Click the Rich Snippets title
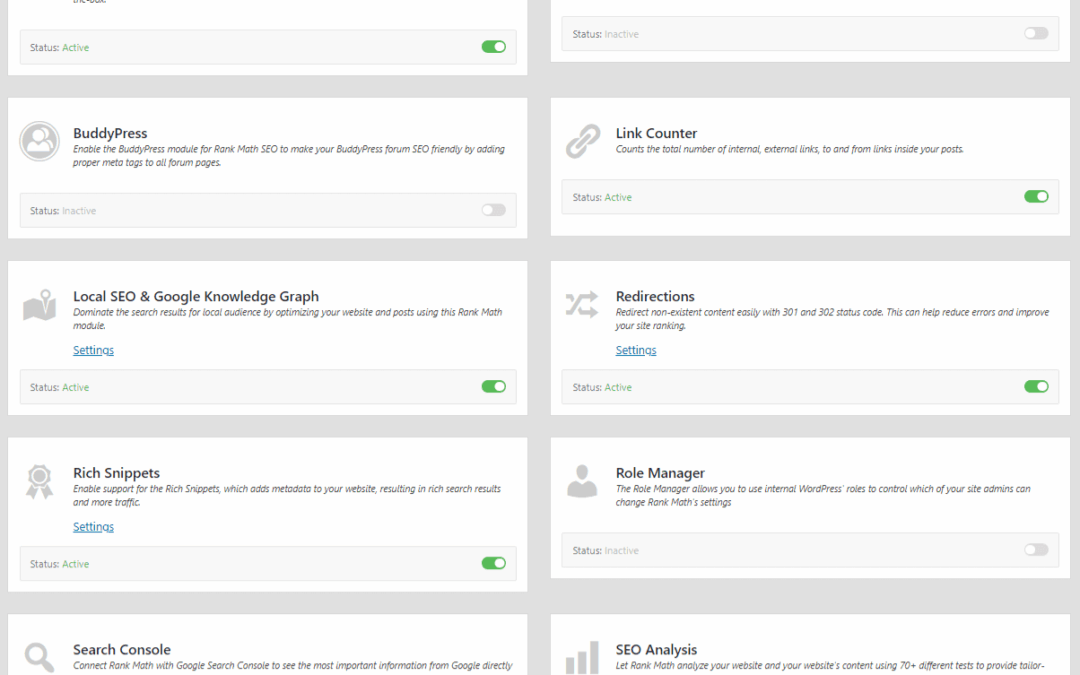The width and height of the screenshot is (1080, 675). 116,473
